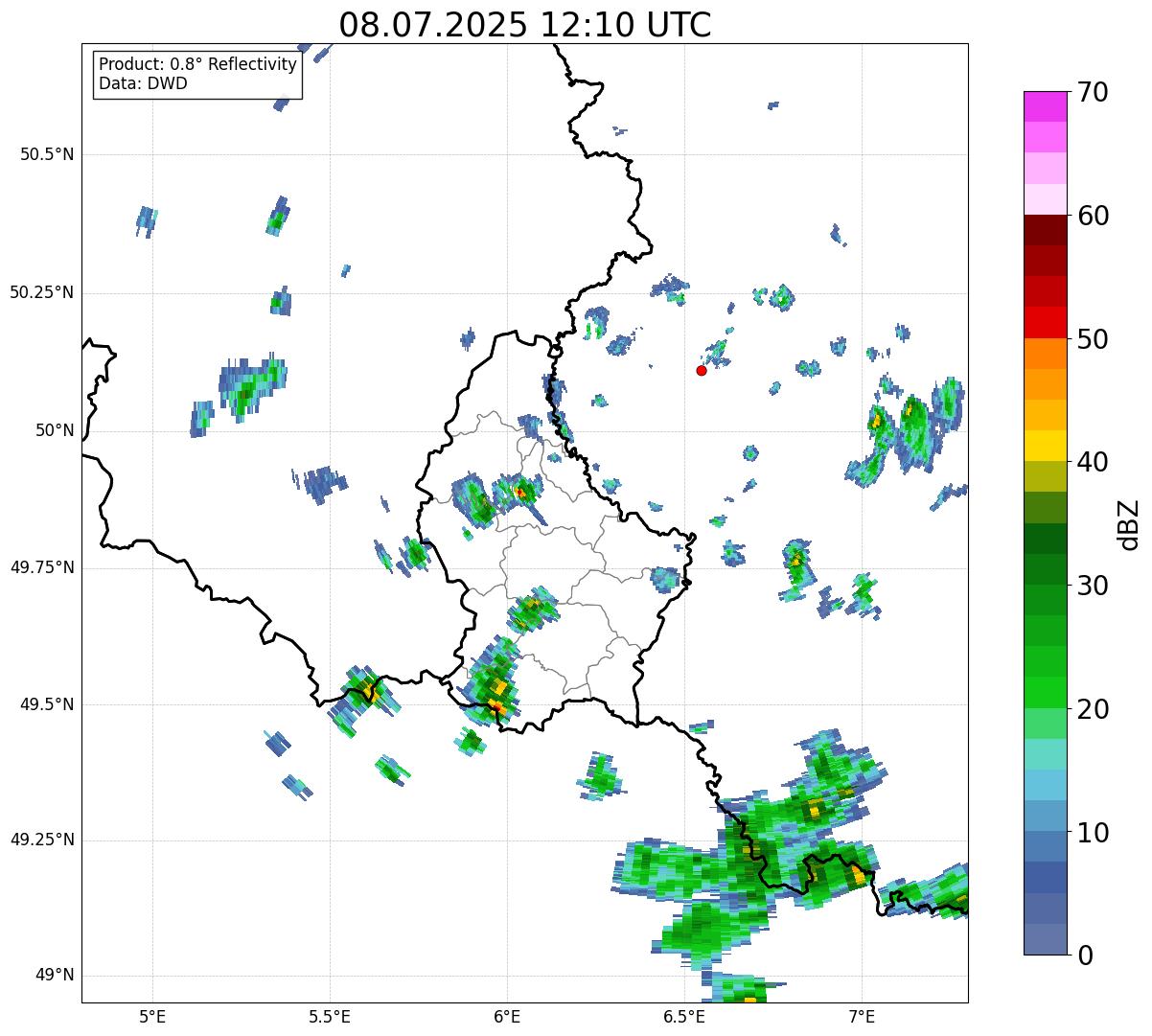This screenshot has width=1152, height=1036.
Task: Click the "5°E" longitude label
Action: 152,1017
